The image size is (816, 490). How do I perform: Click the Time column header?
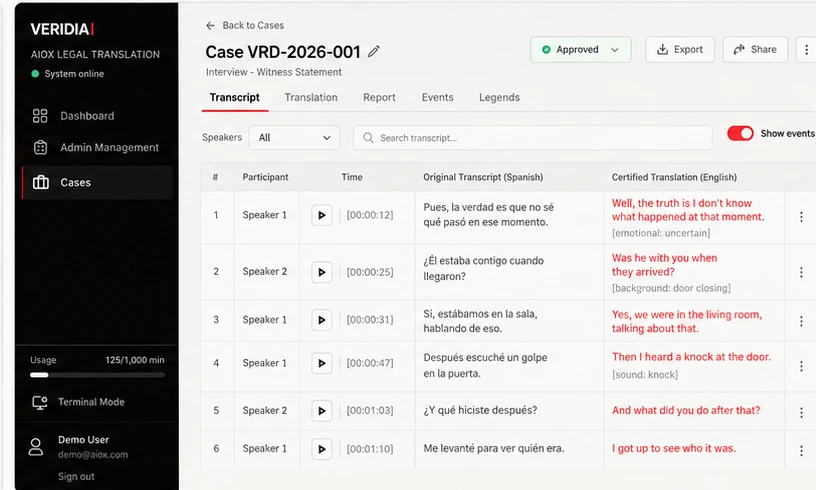352,177
